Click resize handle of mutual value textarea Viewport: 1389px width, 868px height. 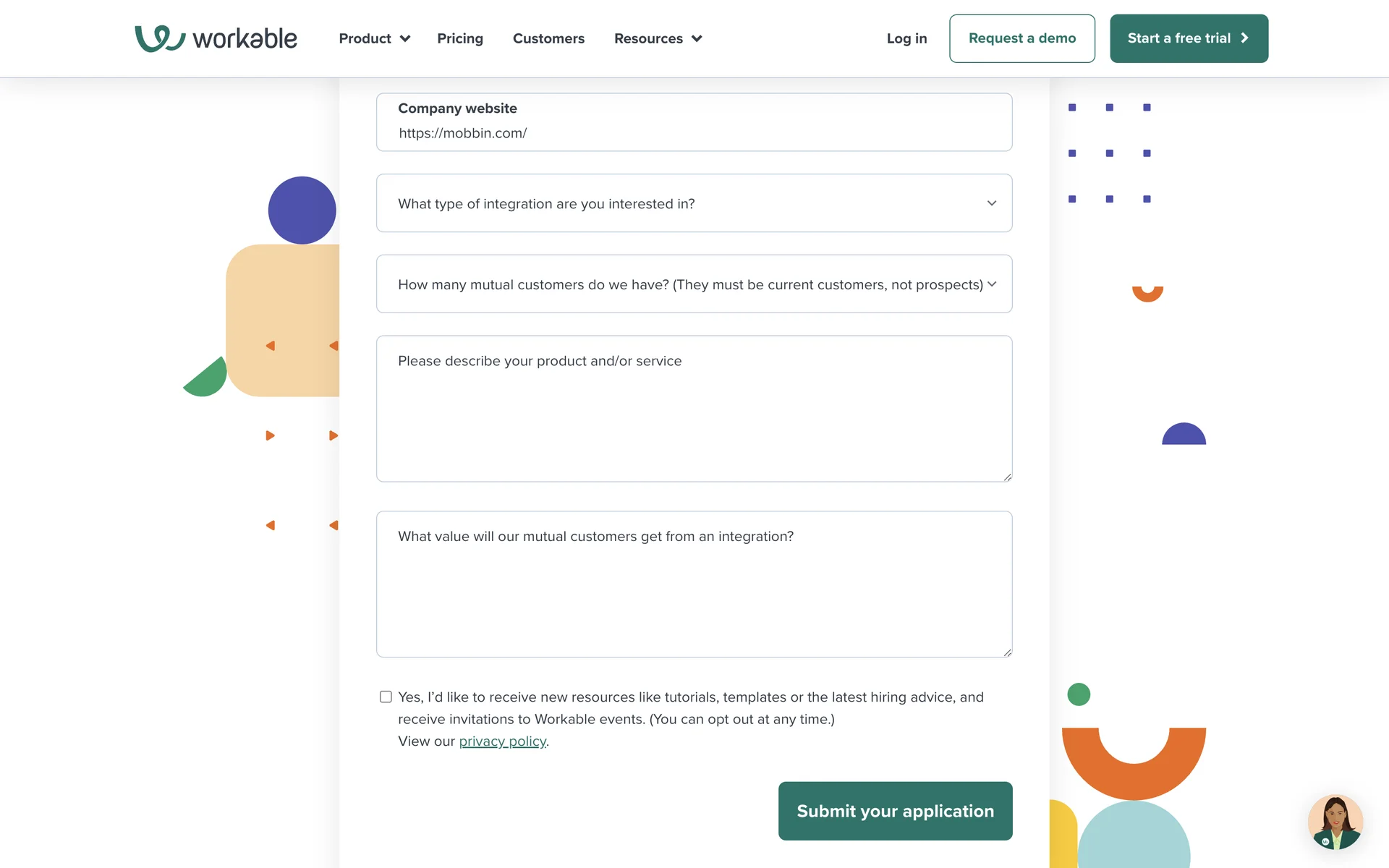coord(1007,652)
